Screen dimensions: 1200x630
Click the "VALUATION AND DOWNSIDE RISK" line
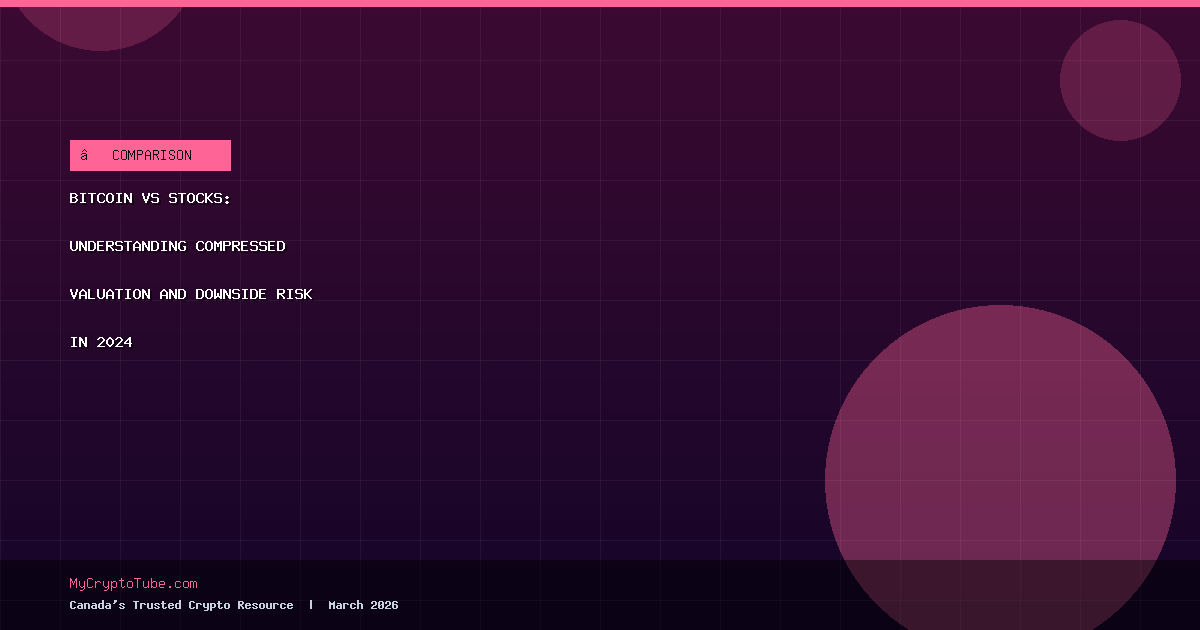(190, 294)
